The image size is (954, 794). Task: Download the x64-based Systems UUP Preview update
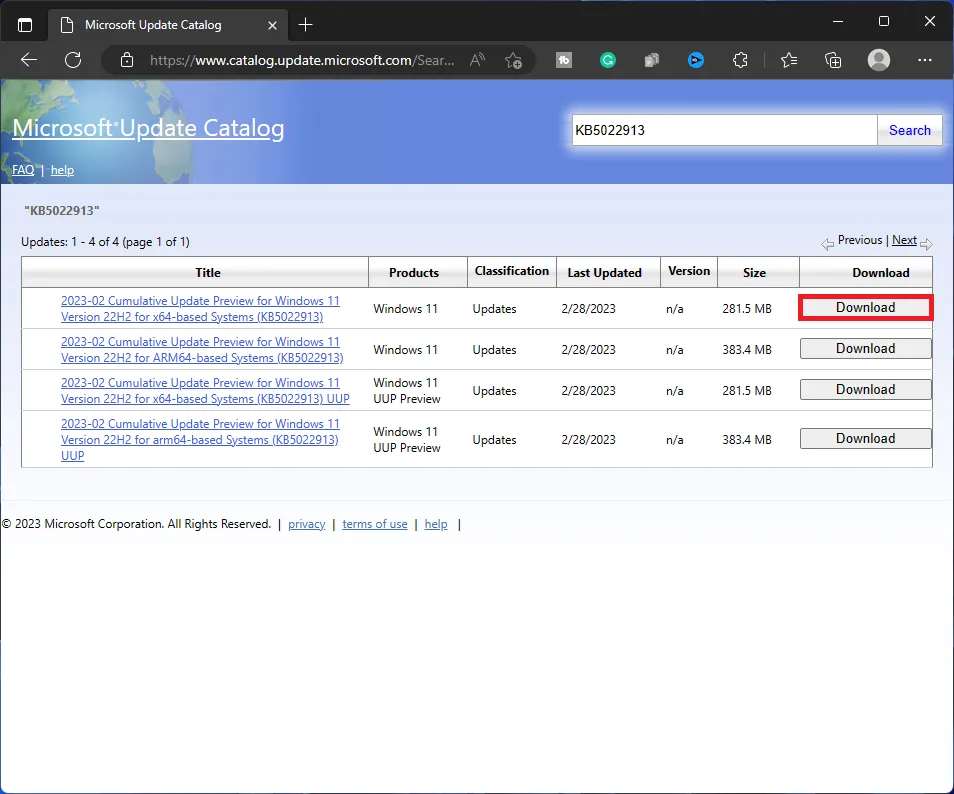[865, 389]
